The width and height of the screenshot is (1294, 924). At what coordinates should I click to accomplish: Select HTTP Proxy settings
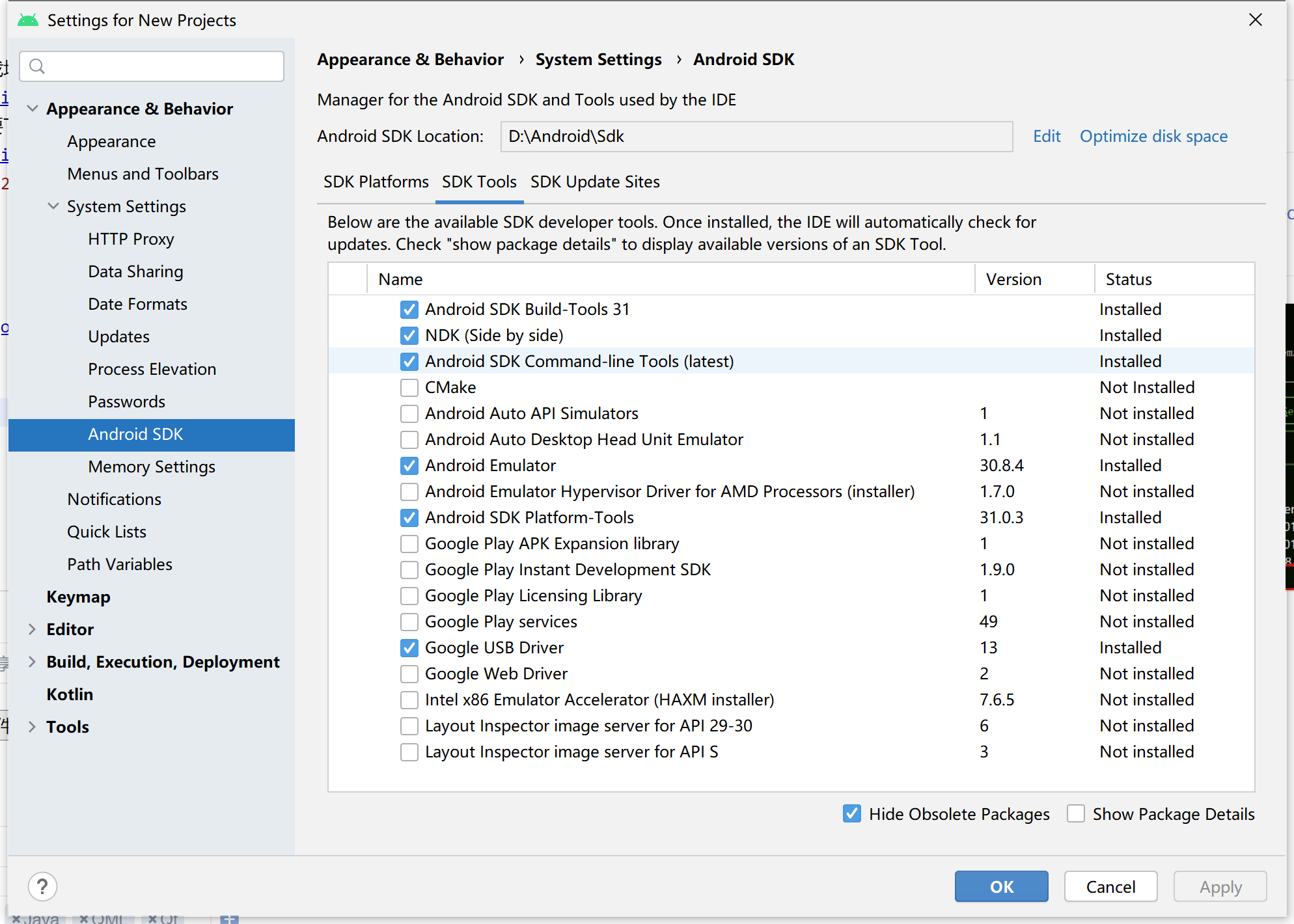coord(131,239)
